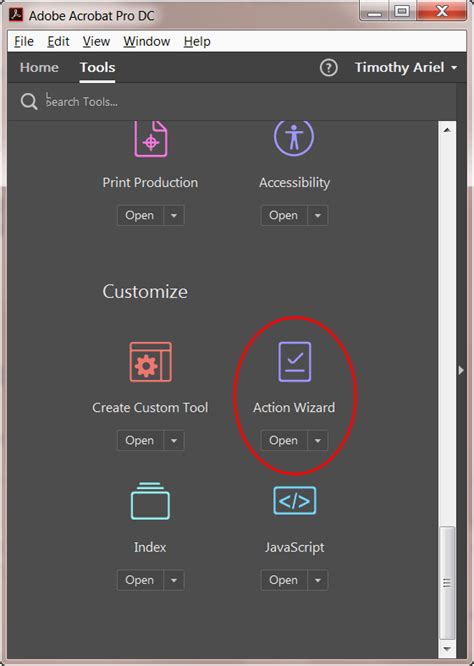The image size is (474, 666).
Task: Open the Window menu
Action: (147, 42)
